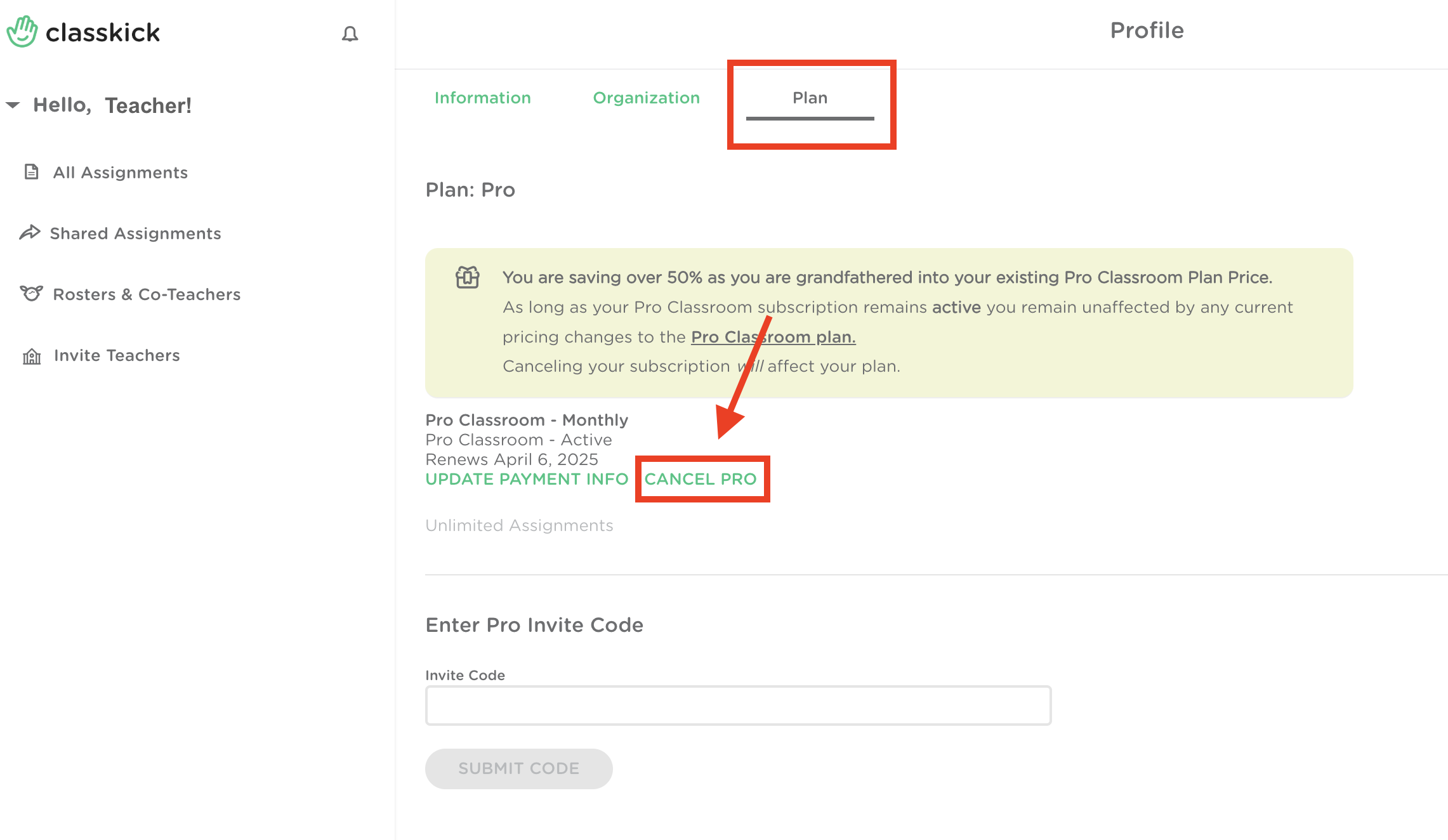Click UPDATE PAYMENT INFO
This screenshot has width=1448, height=840.
point(527,479)
